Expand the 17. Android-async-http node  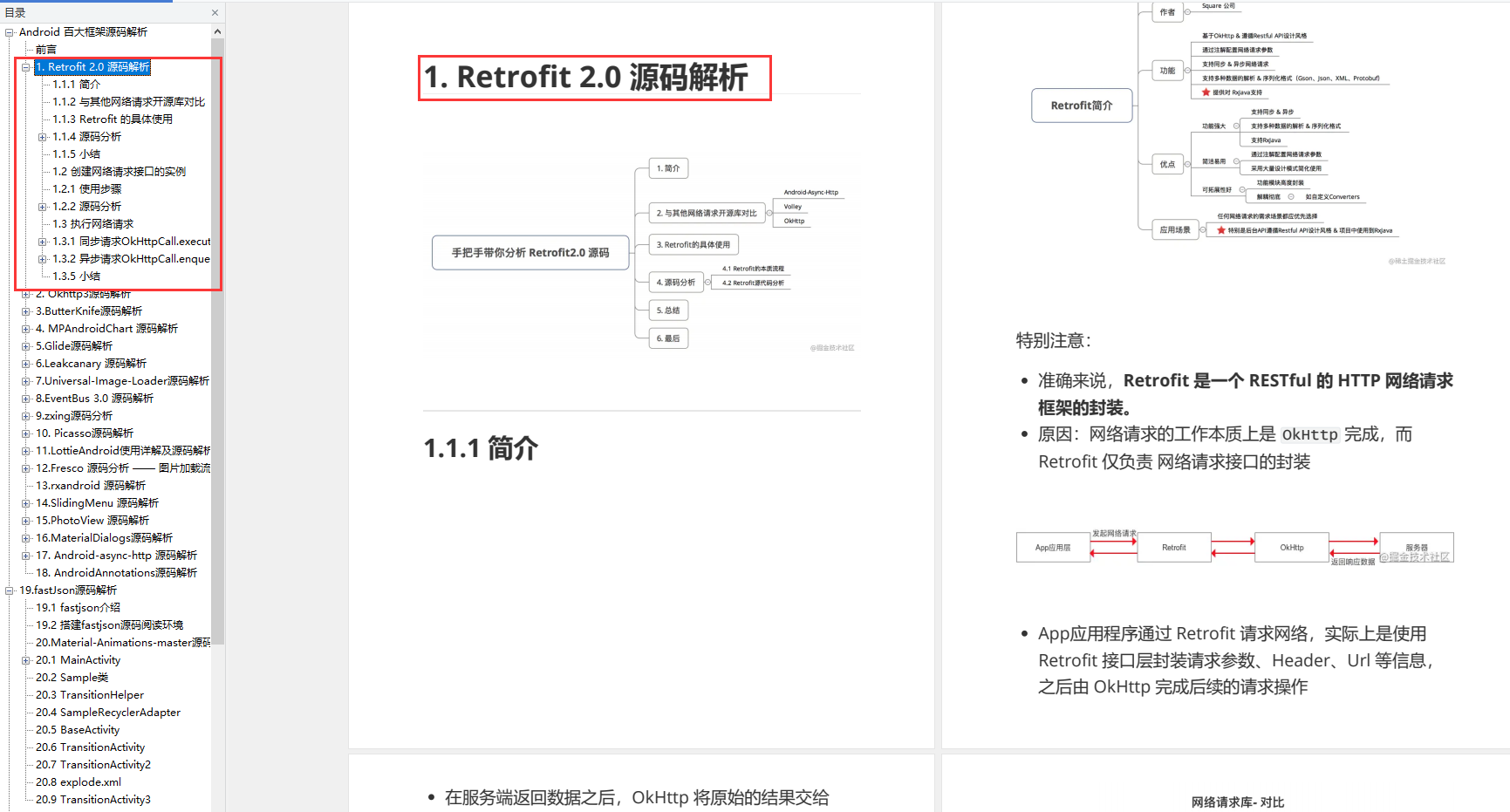(x=26, y=556)
